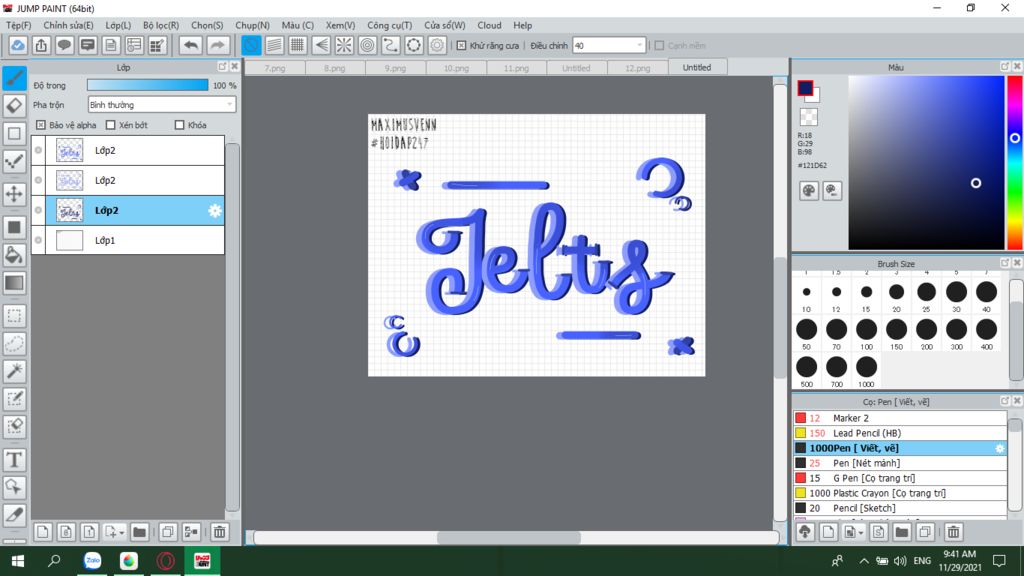This screenshot has height=576, width=1024.
Task: Open the Bộ lọc(R) menu
Action: tap(161, 25)
